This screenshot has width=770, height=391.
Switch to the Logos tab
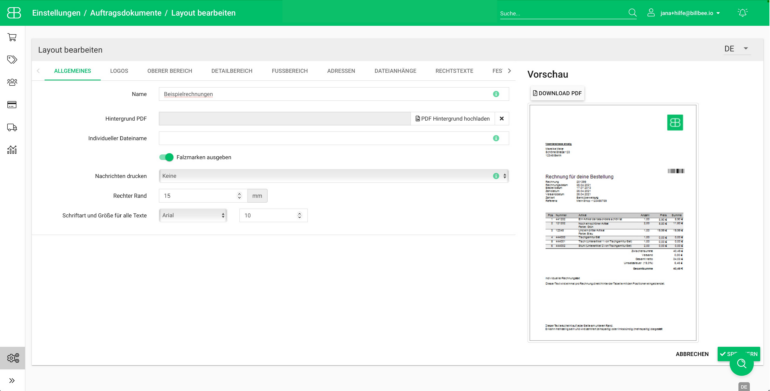119,71
